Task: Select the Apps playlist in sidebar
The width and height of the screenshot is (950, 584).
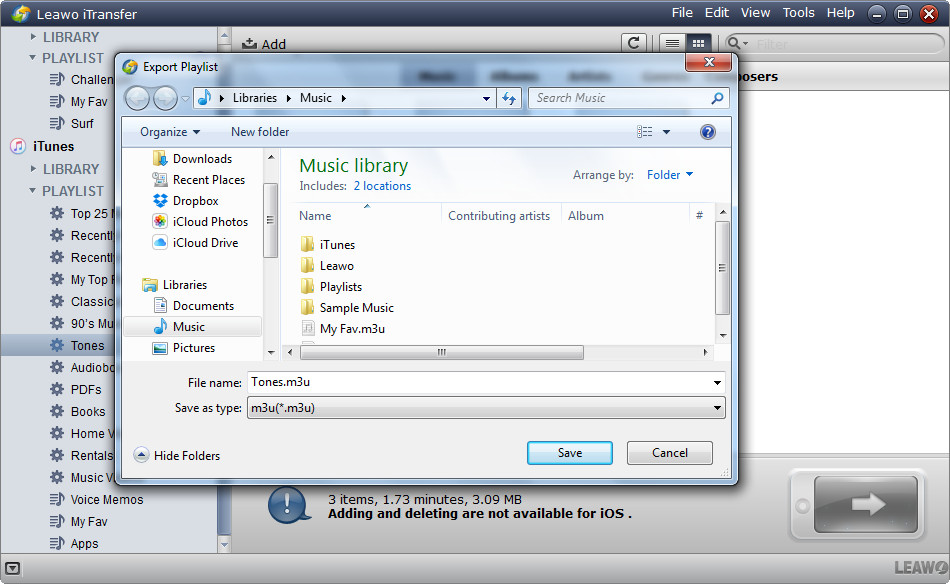Action: [84, 544]
